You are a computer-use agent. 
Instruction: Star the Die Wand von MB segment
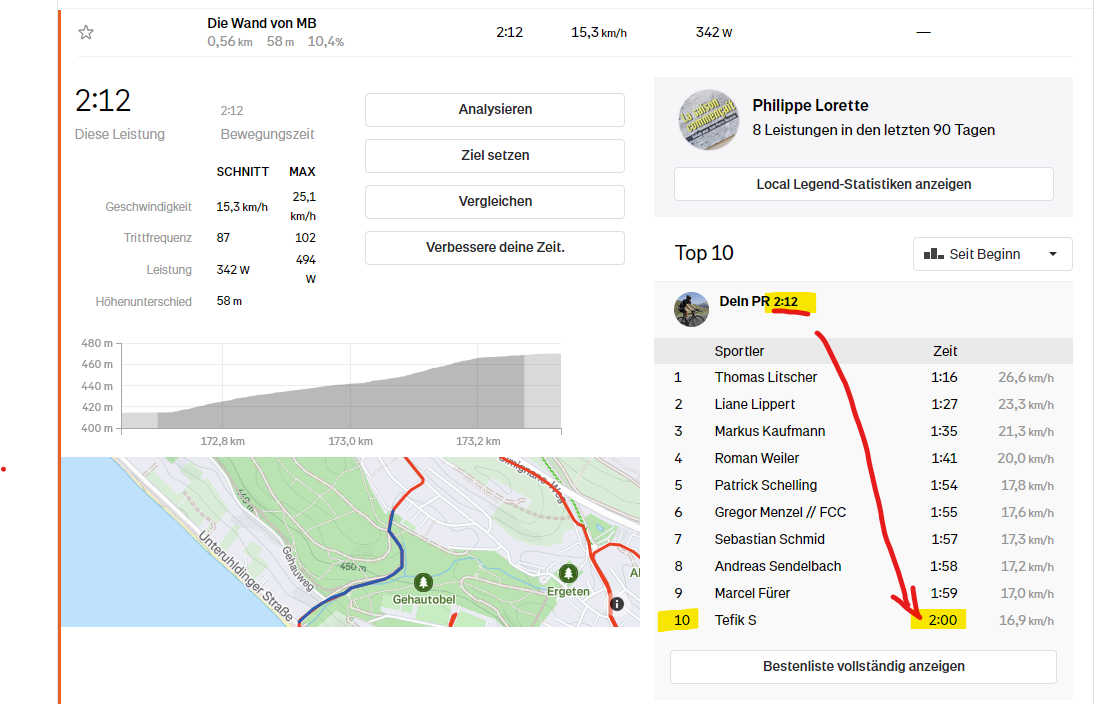[86, 32]
